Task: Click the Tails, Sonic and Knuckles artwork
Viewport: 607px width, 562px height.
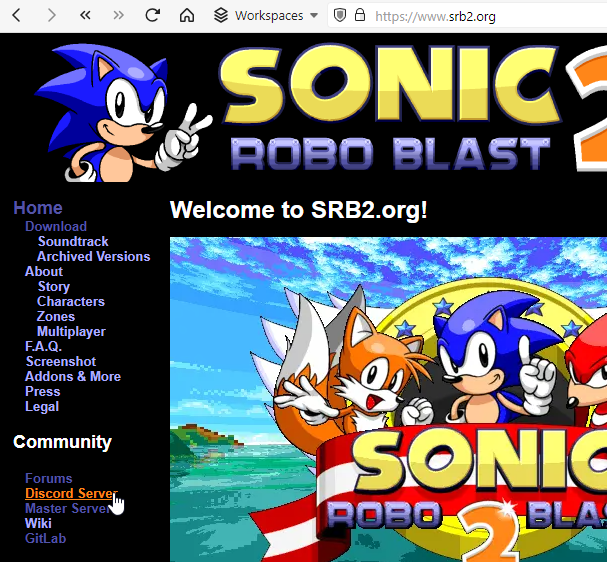Action: tap(388, 399)
